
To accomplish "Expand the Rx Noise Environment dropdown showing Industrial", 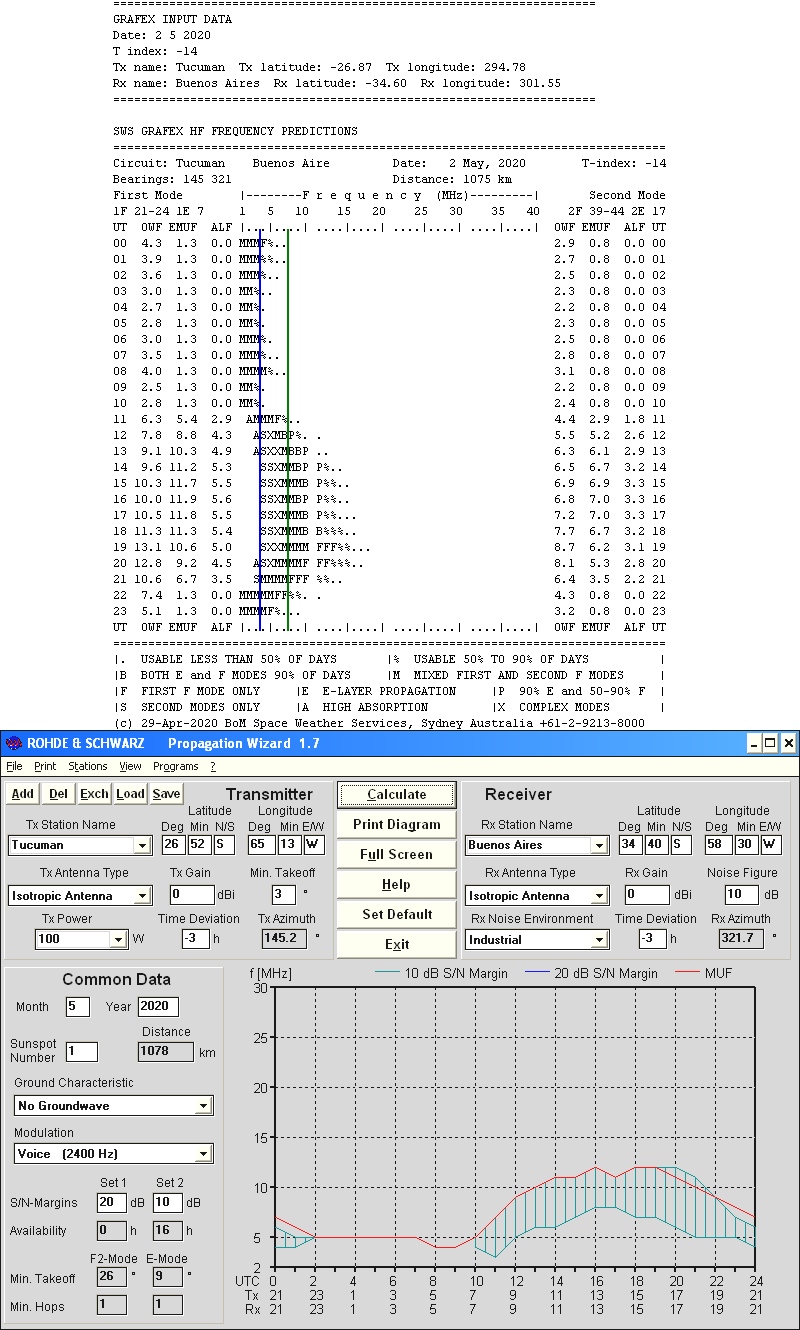I will [598, 940].
